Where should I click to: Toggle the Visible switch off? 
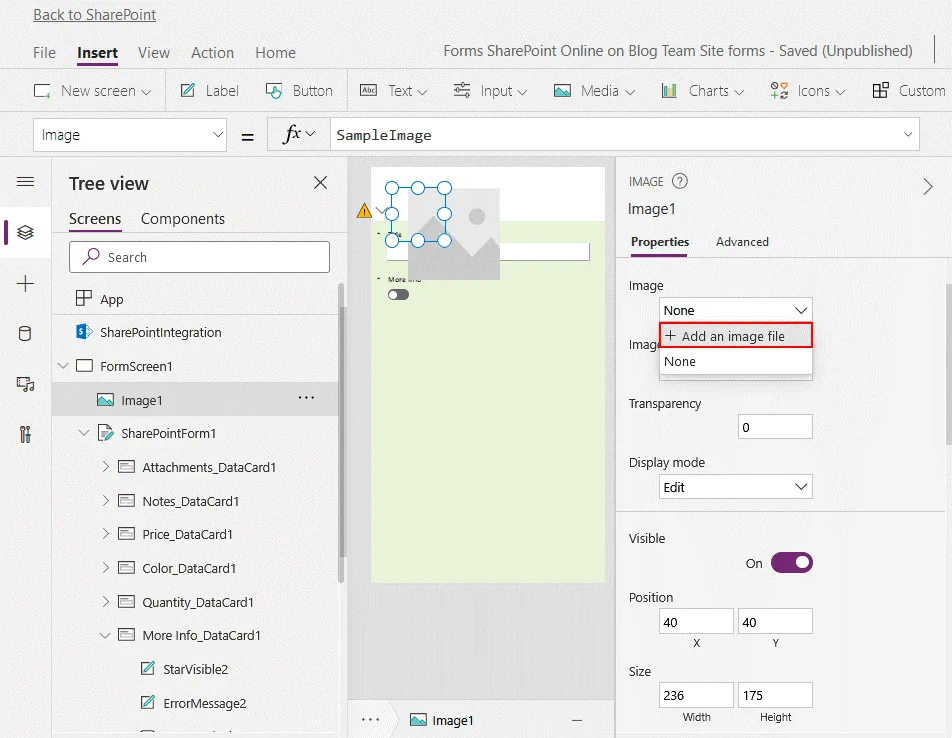791,563
